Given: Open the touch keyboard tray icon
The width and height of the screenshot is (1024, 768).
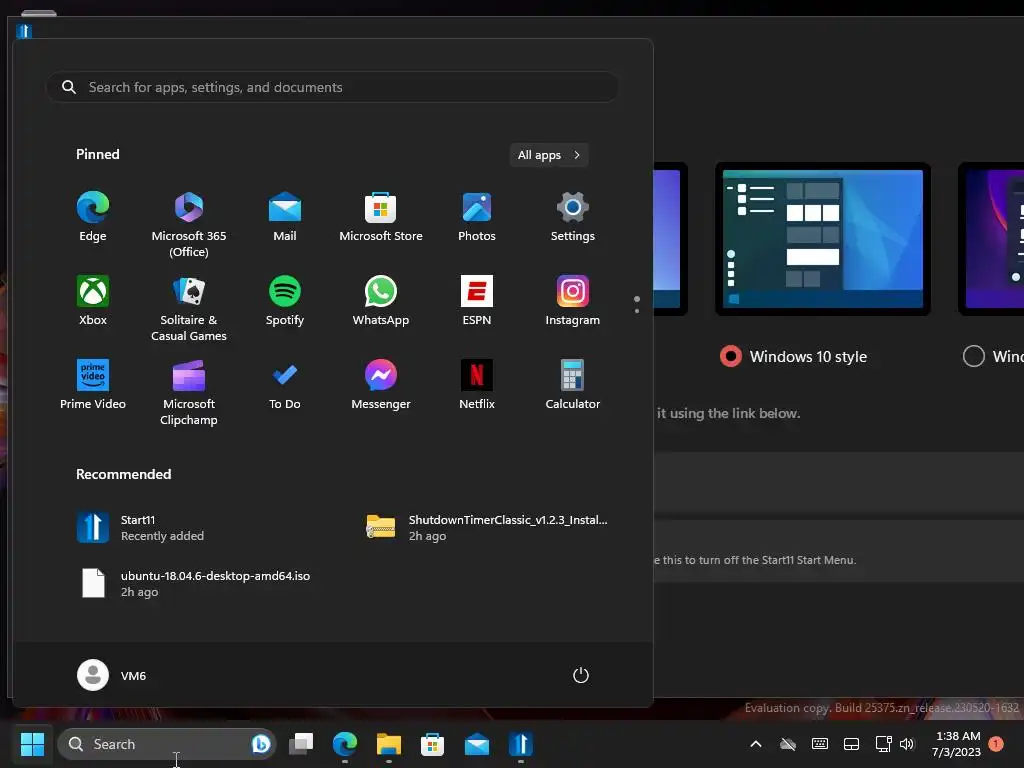Looking at the screenshot, I should pos(820,744).
